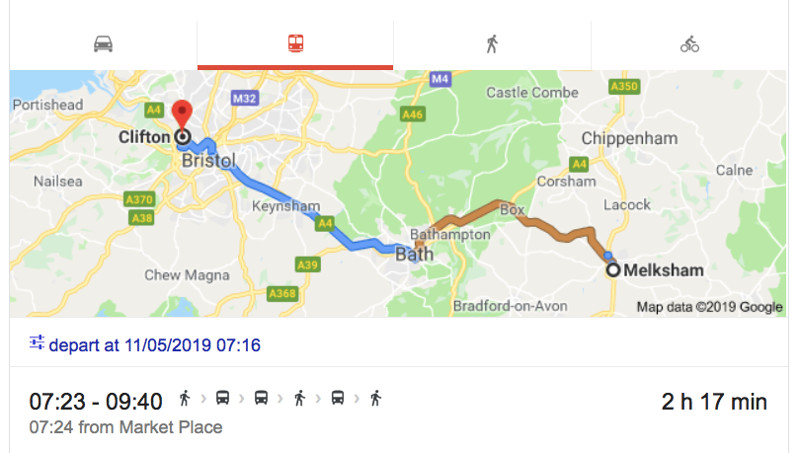The image size is (800, 453).
Task: Click the Bristol label on the map
Action: pyautogui.click(x=209, y=161)
